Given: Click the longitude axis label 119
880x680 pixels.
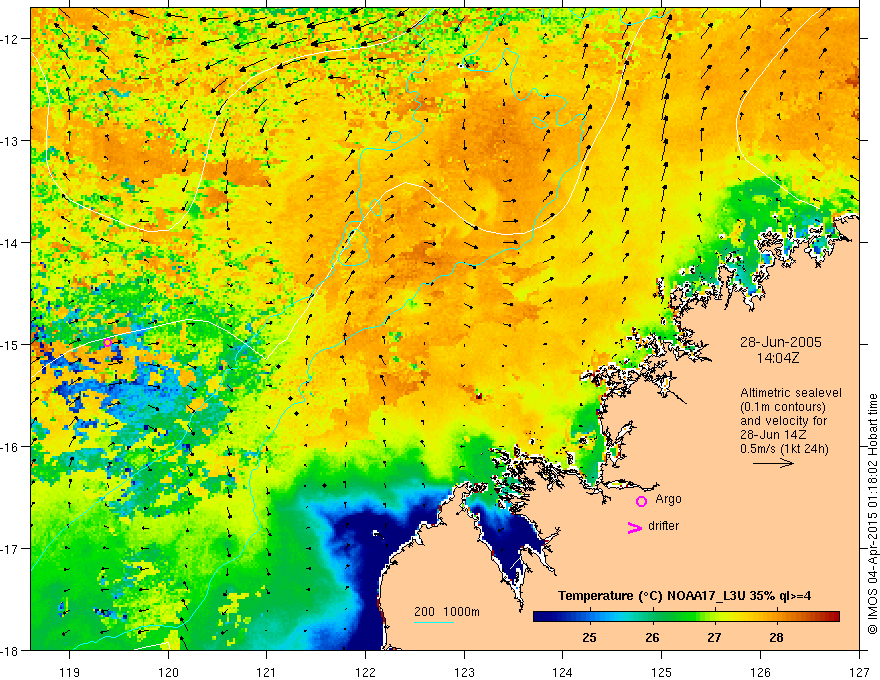Looking at the screenshot, I should 69,672.
